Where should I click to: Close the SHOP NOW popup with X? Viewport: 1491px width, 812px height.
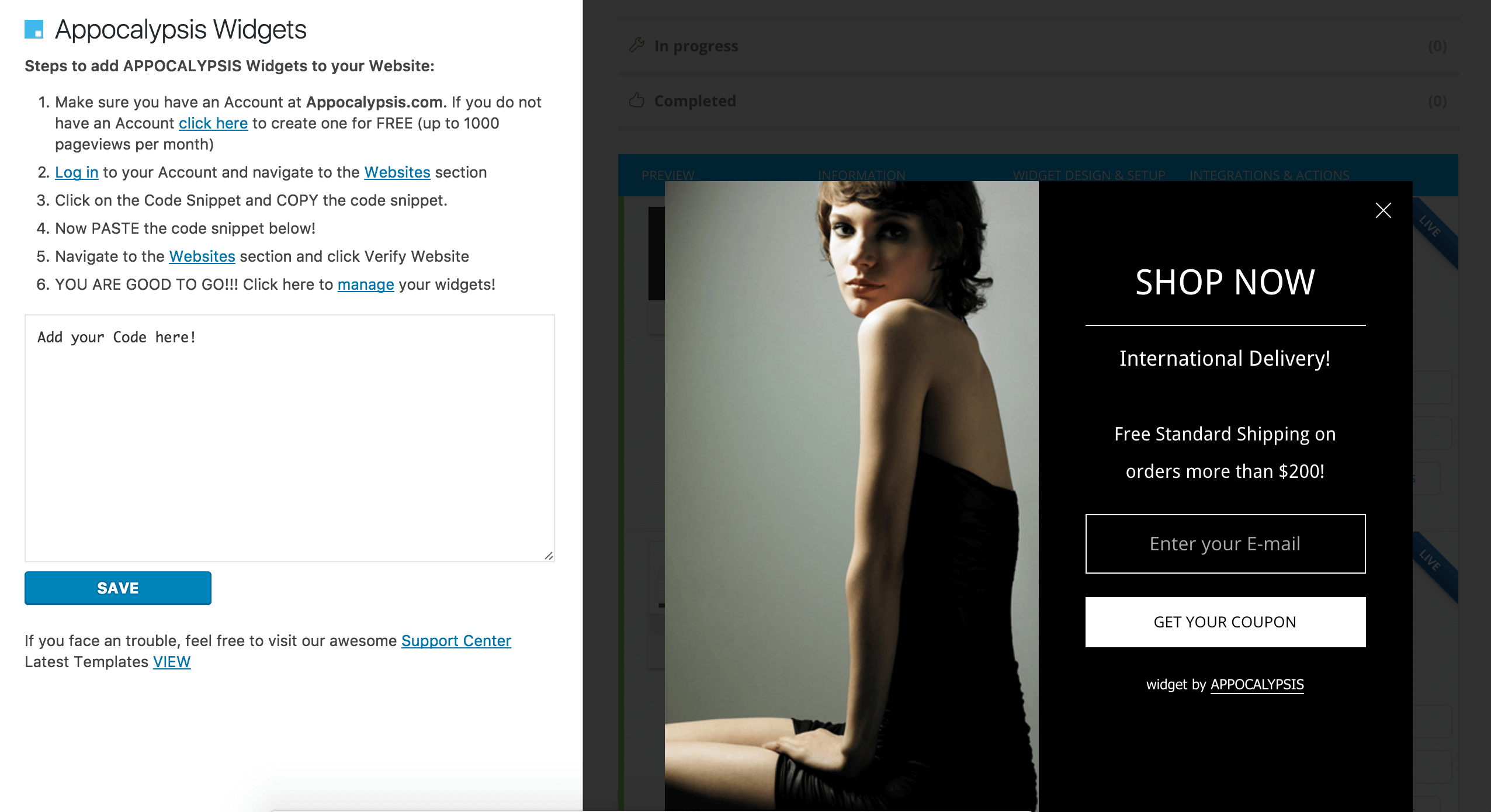tap(1383, 210)
